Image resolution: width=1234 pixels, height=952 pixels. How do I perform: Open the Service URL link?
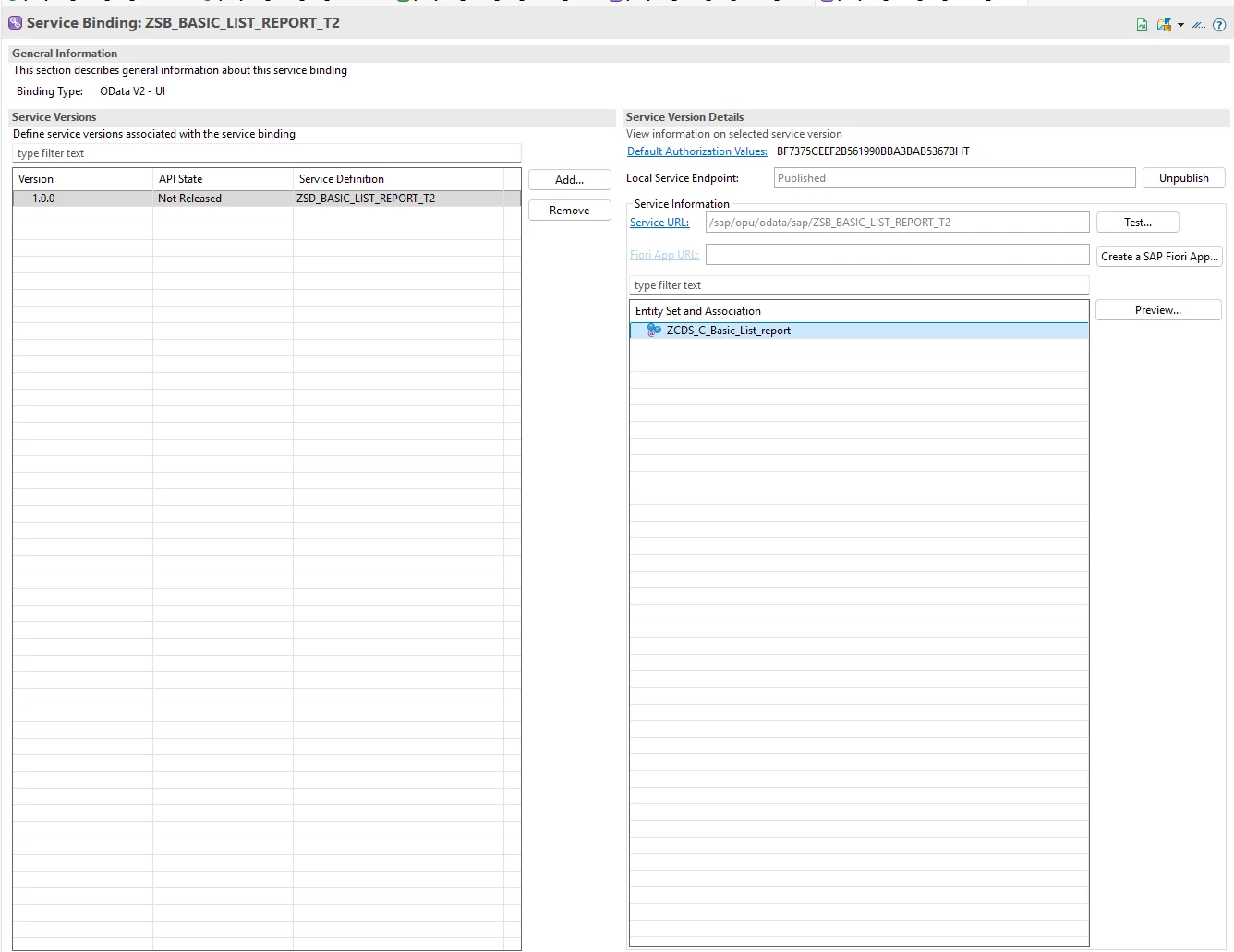point(659,223)
